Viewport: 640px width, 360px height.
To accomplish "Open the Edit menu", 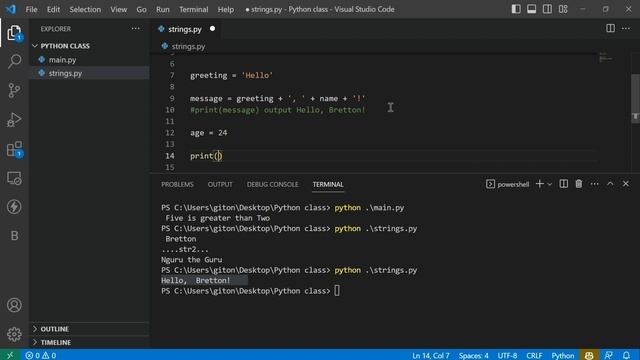I will [x=53, y=9].
